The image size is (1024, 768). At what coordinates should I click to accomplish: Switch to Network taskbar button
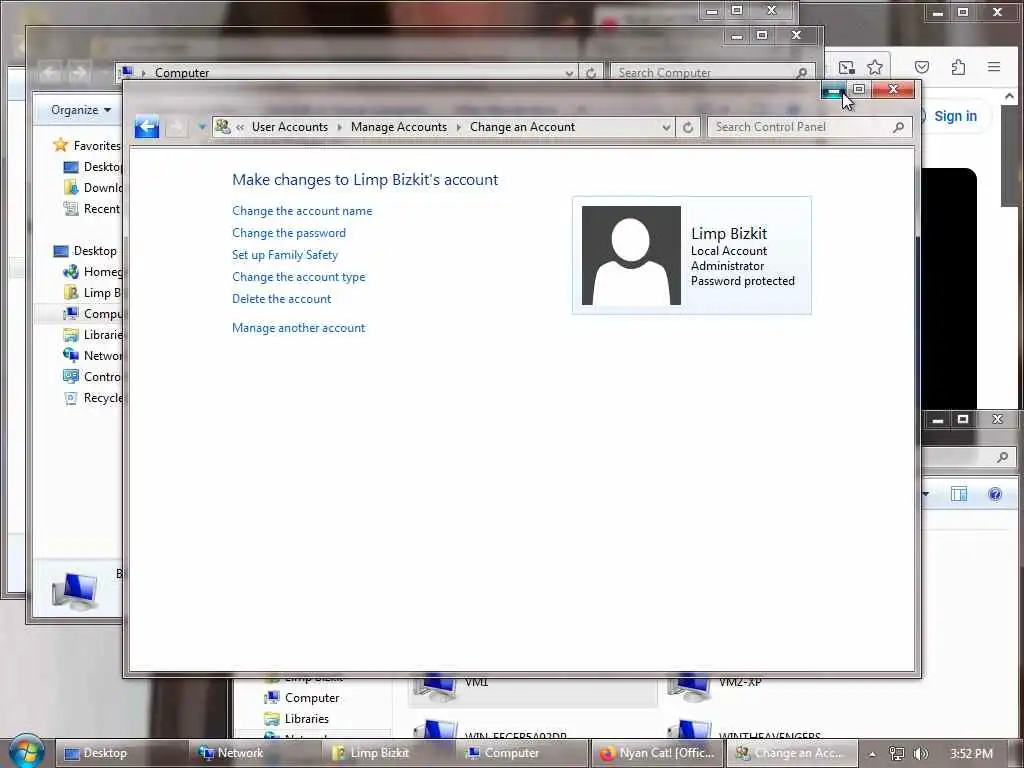(255, 753)
